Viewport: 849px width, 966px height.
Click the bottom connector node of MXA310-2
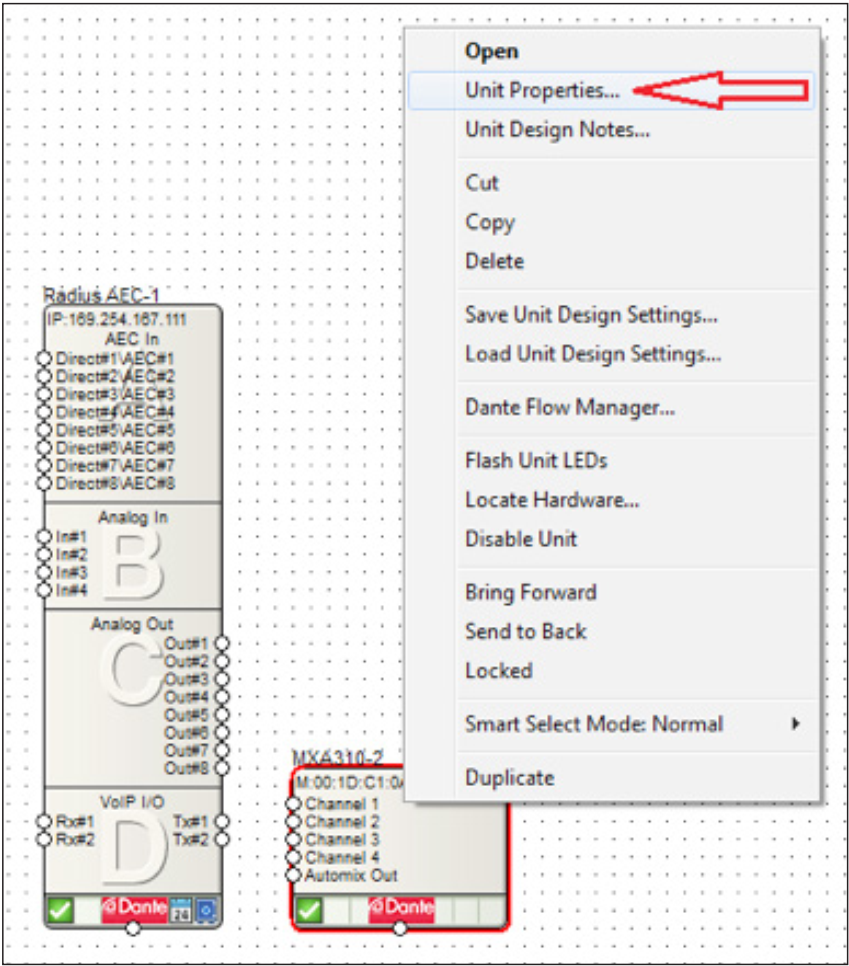pyautogui.click(x=400, y=929)
